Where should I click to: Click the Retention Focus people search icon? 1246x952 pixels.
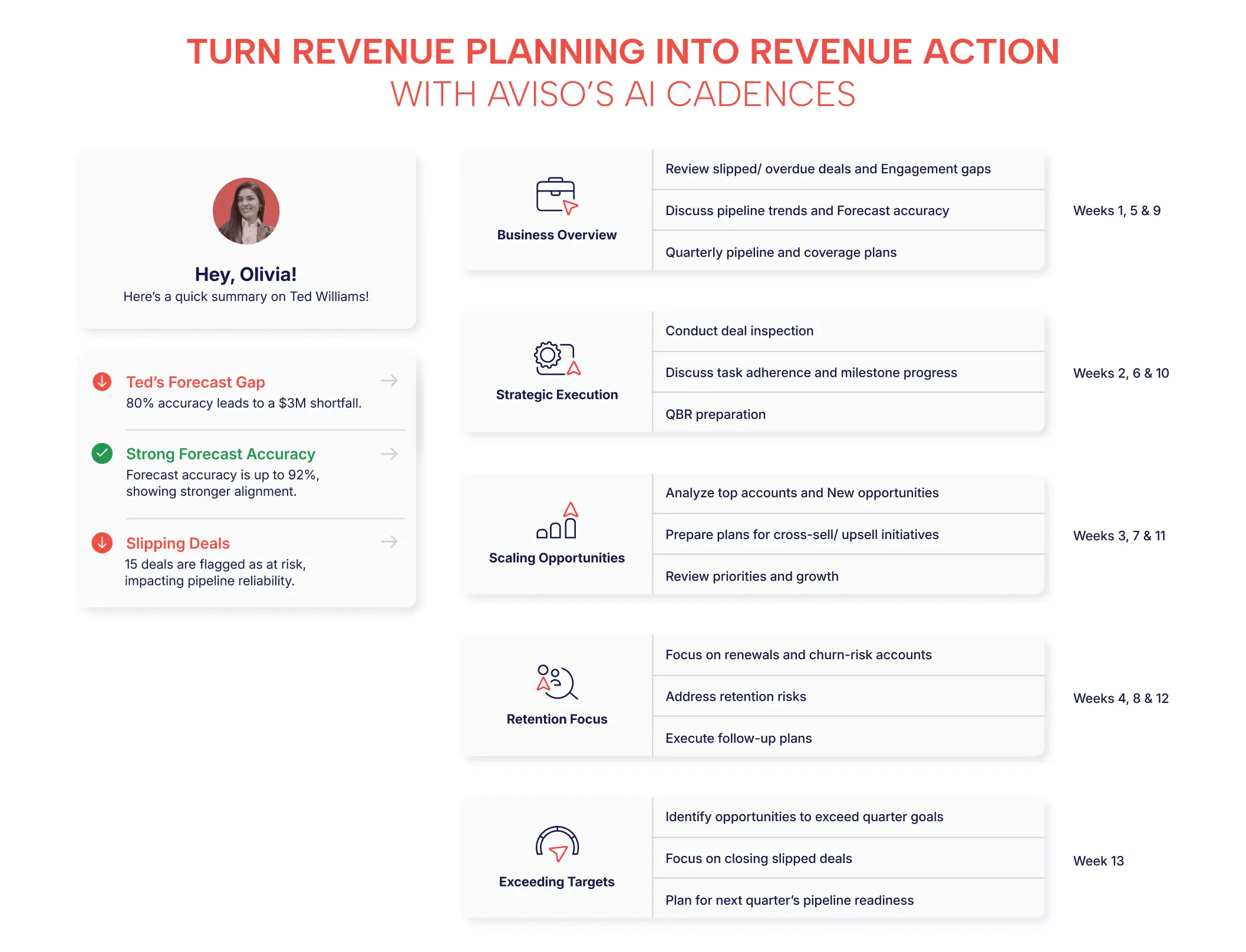(557, 682)
